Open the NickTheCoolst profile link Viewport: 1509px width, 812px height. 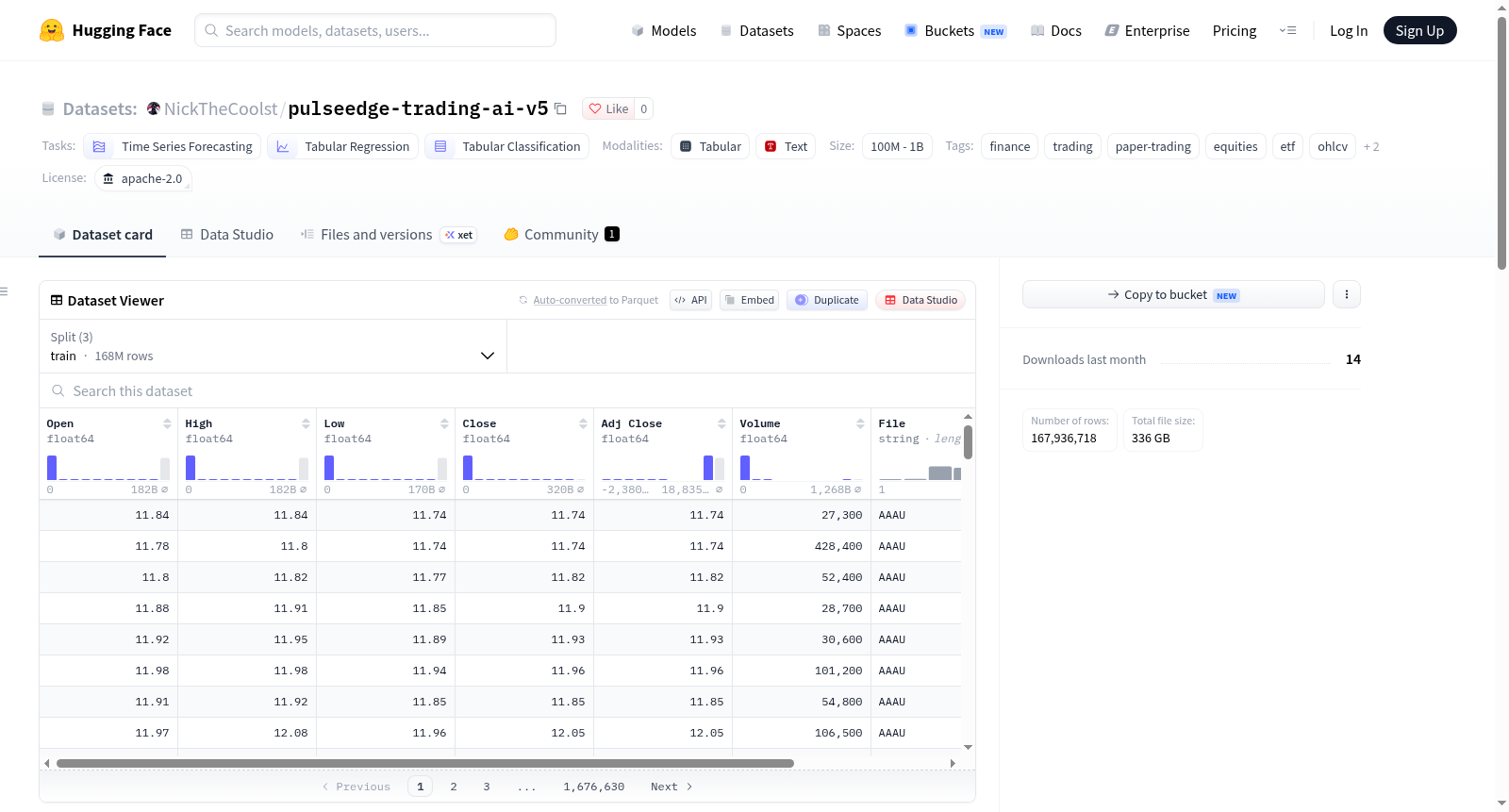click(221, 108)
